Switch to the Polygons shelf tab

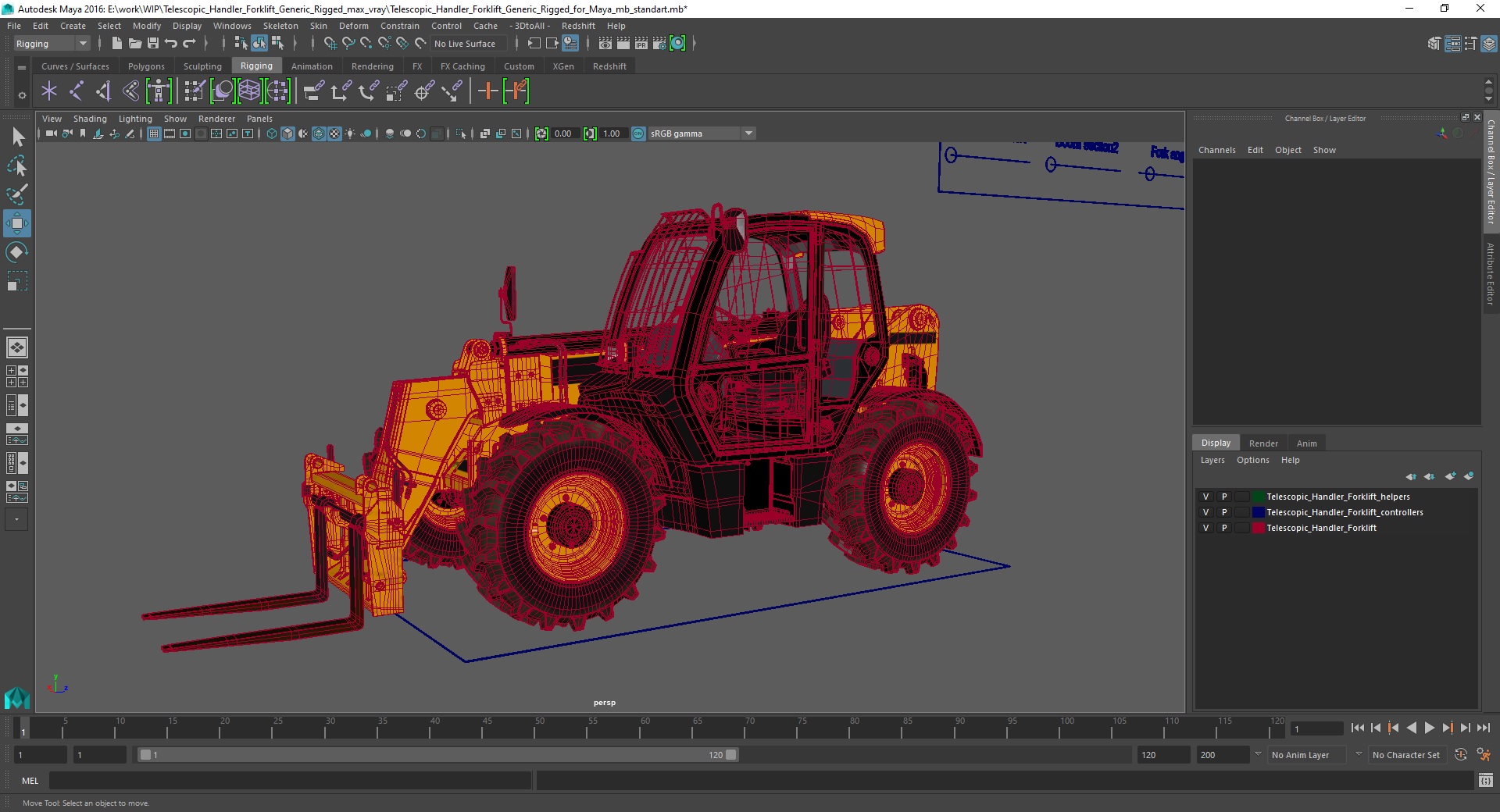coord(146,66)
